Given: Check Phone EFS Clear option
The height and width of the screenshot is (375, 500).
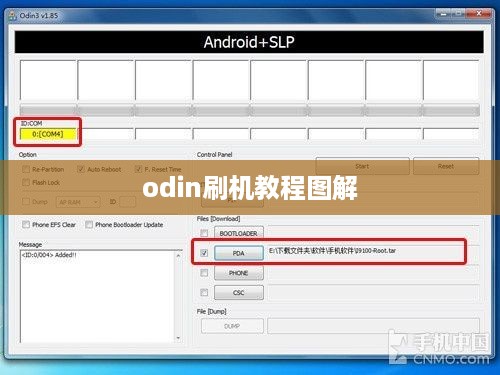Looking at the screenshot, I should tap(26, 224).
